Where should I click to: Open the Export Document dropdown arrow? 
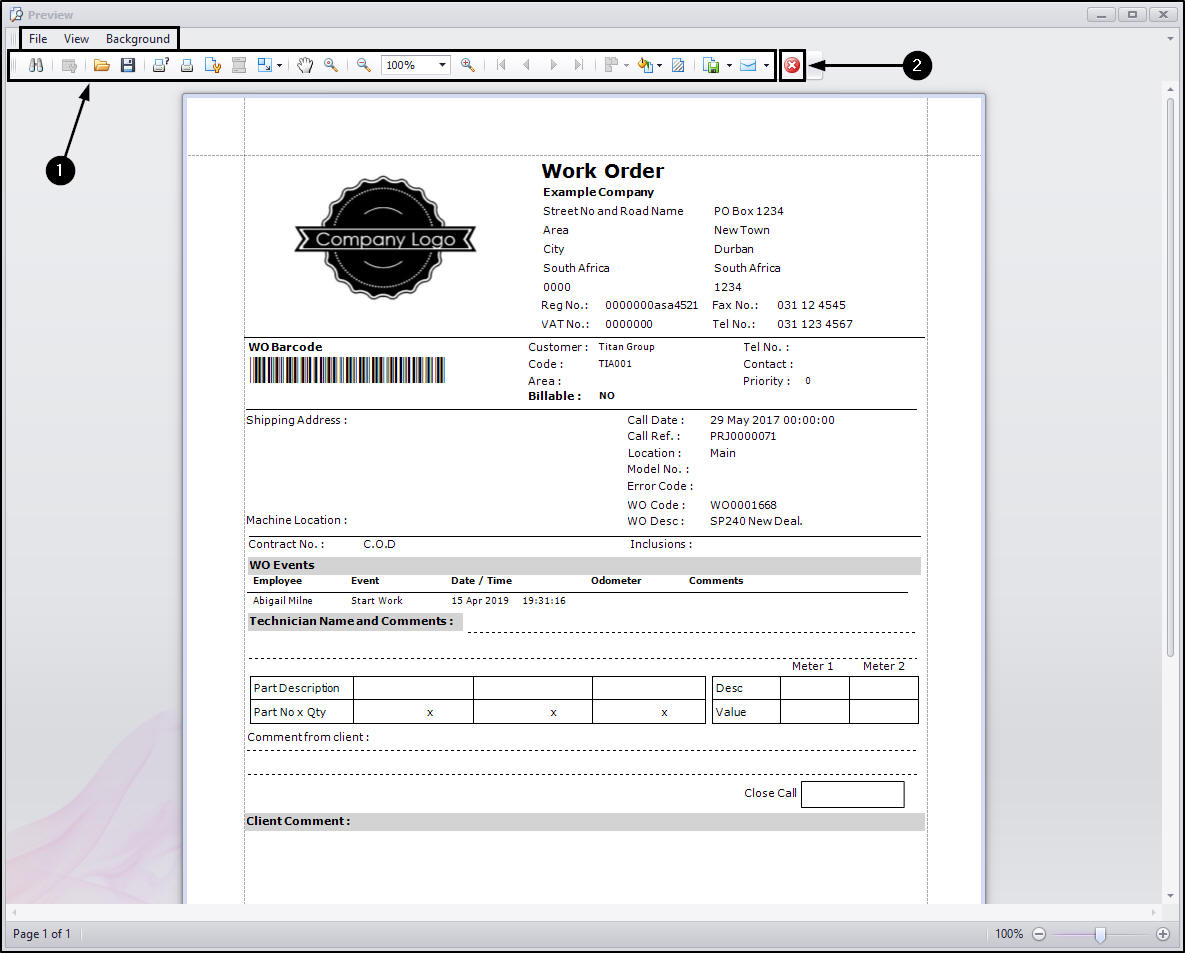click(x=729, y=65)
